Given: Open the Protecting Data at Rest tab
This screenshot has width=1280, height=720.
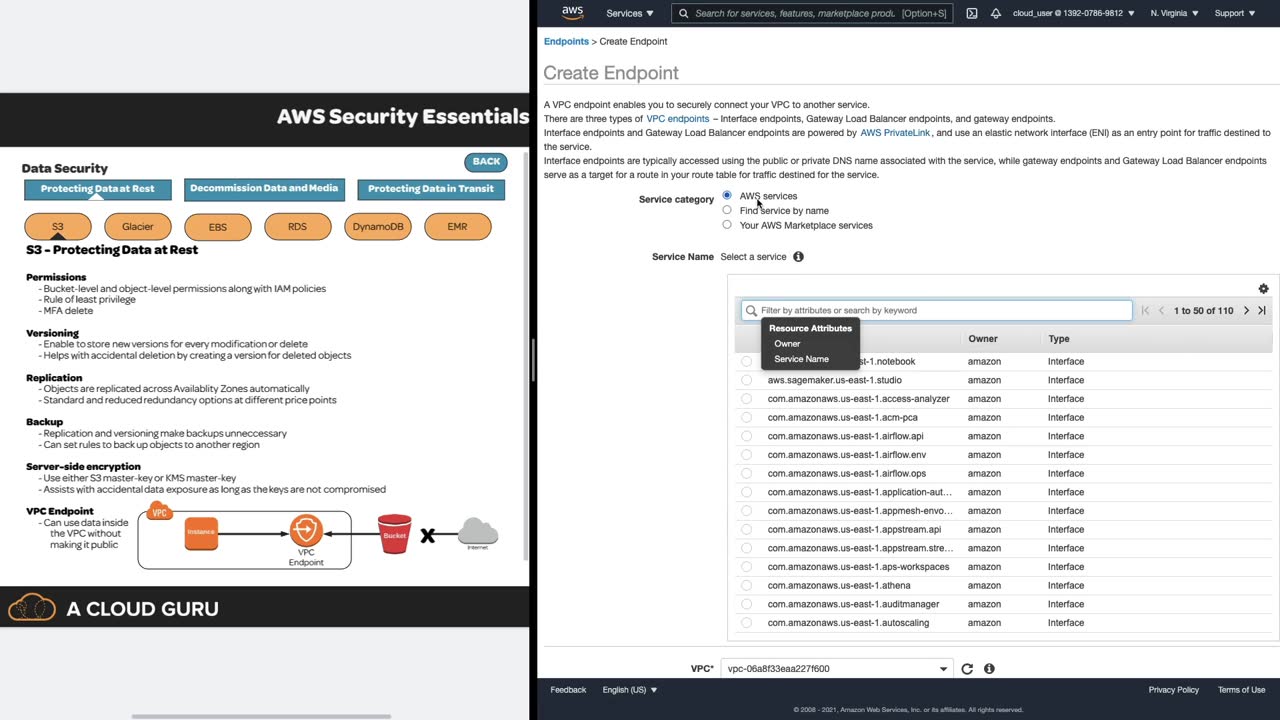Looking at the screenshot, I should (x=98, y=189).
